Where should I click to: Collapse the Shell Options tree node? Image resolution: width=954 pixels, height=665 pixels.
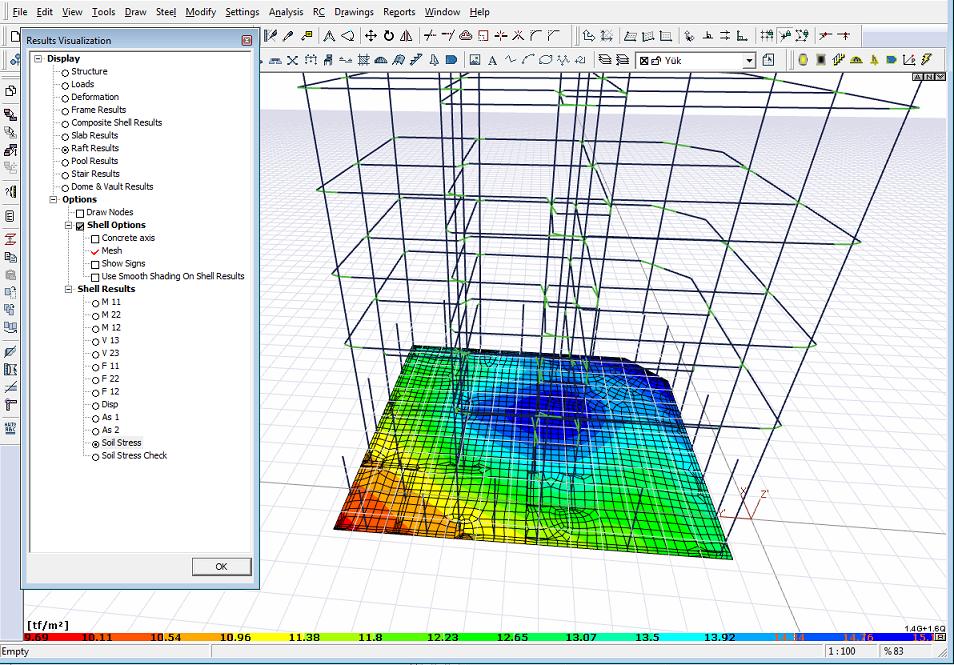coord(69,226)
